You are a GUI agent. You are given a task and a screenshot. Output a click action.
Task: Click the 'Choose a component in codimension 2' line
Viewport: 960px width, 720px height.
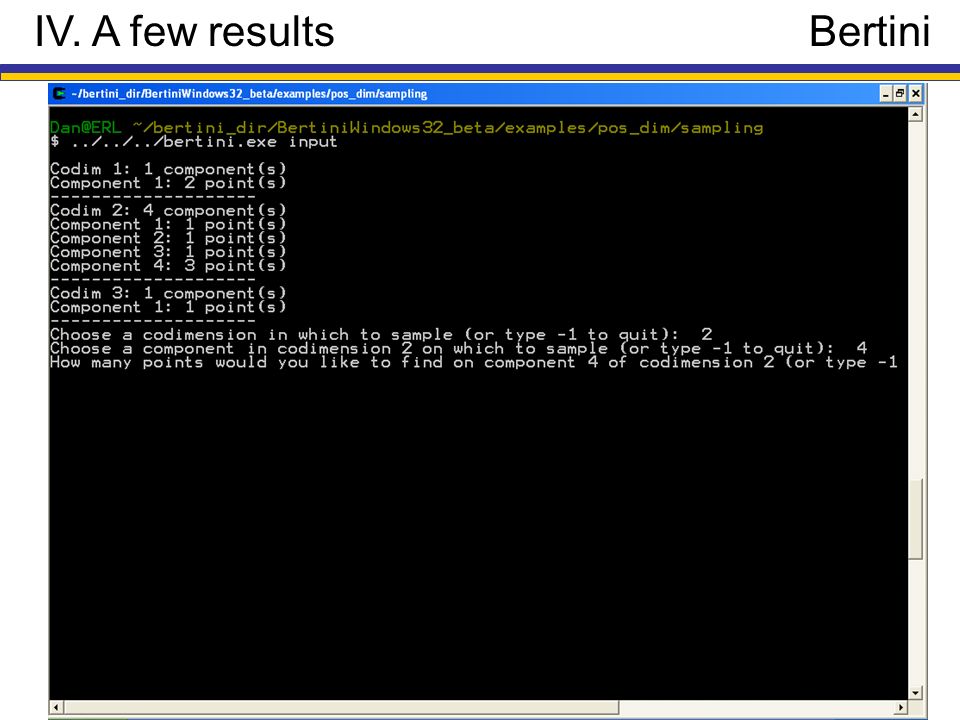point(459,348)
